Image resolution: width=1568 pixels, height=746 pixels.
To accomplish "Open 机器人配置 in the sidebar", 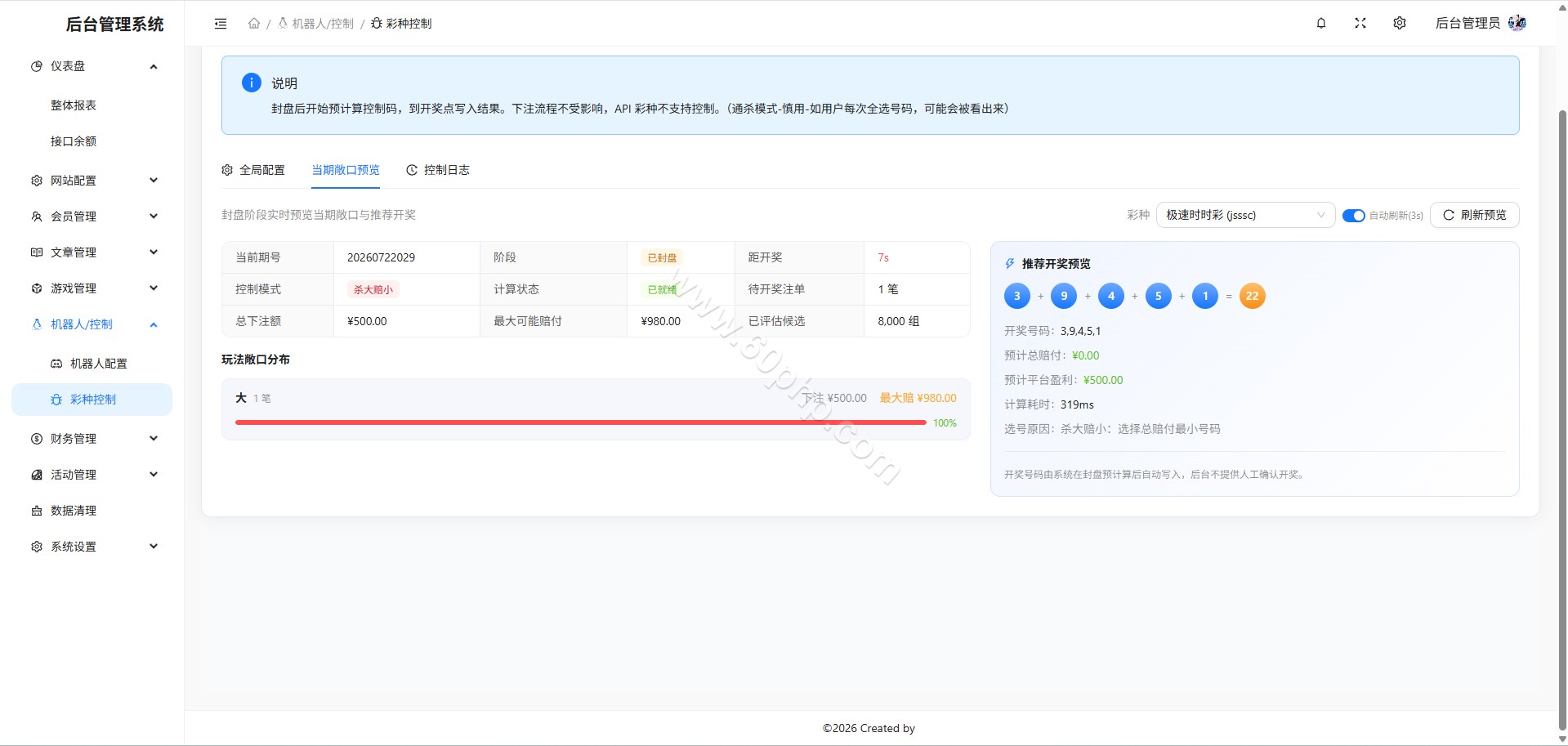I will (92, 364).
